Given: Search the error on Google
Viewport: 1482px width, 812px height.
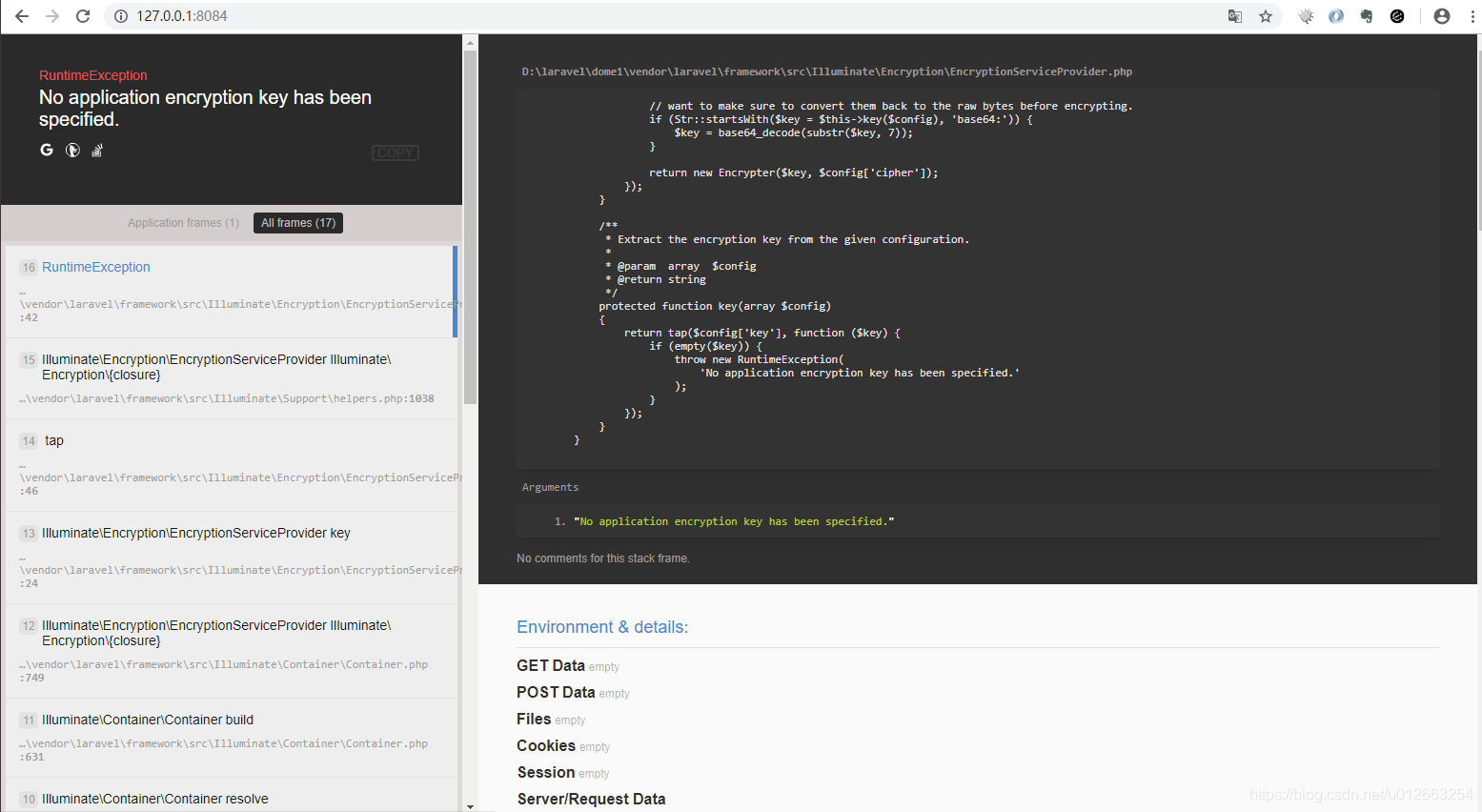Looking at the screenshot, I should (x=47, y=150).
